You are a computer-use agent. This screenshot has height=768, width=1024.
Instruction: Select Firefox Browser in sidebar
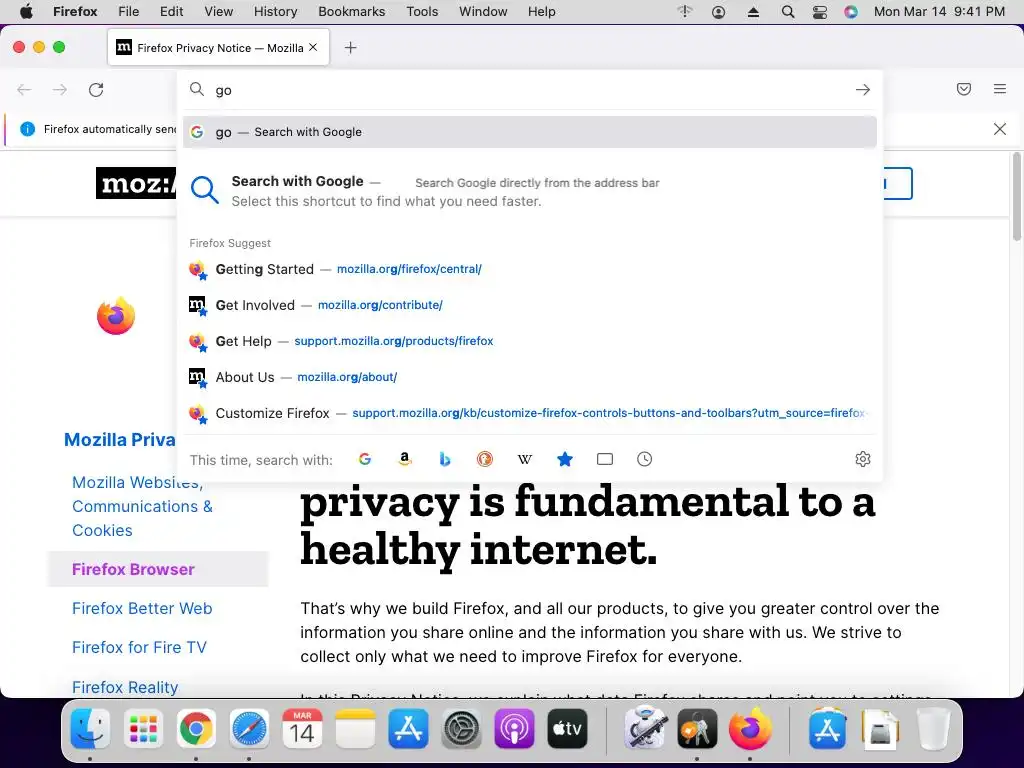point(158,569)
